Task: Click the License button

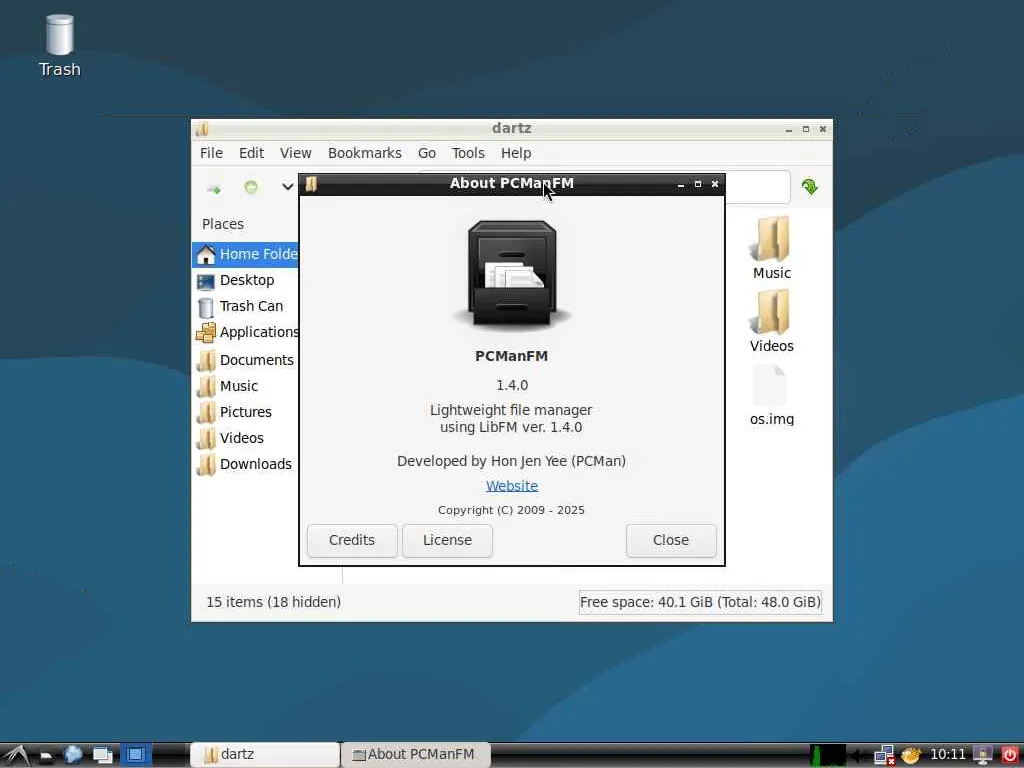Action: pyautogui.click(x=447, y=540)
